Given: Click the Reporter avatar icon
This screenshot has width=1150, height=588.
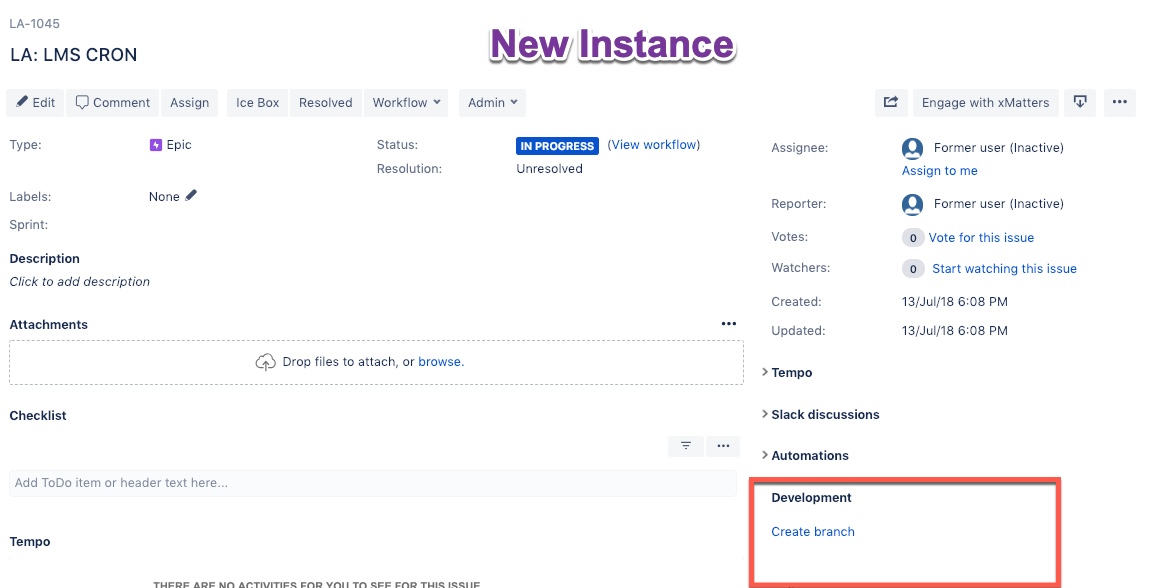Looking at the screenshot, I should pyautogui.click(x=912, y=204).
